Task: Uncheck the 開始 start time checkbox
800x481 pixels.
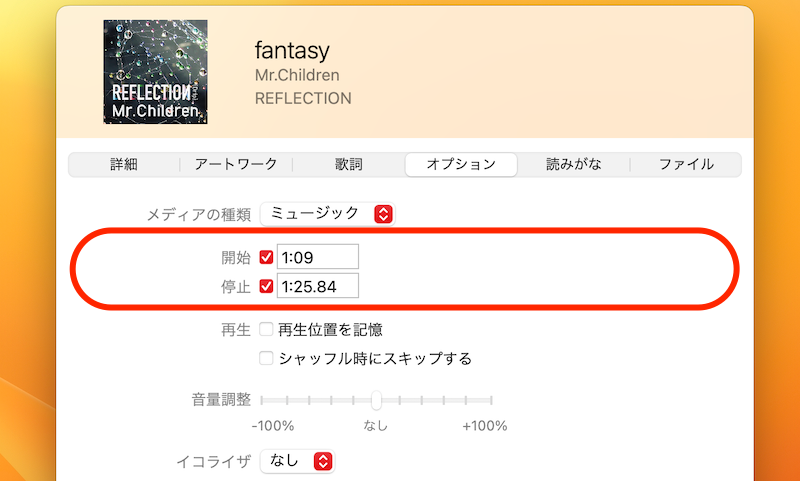Action: [x=266, y=257]
